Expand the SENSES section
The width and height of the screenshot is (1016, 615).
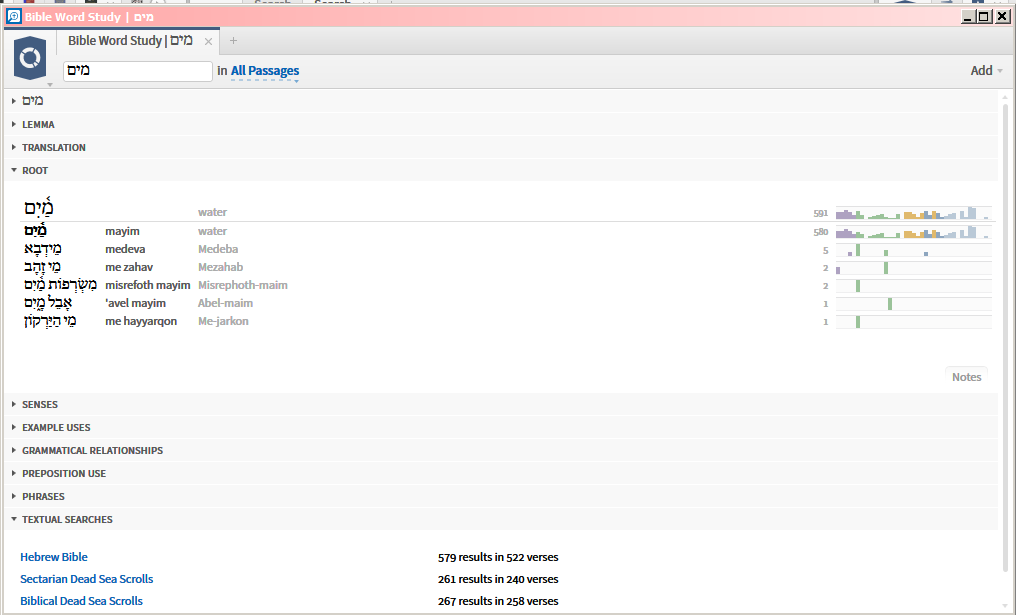14,404
